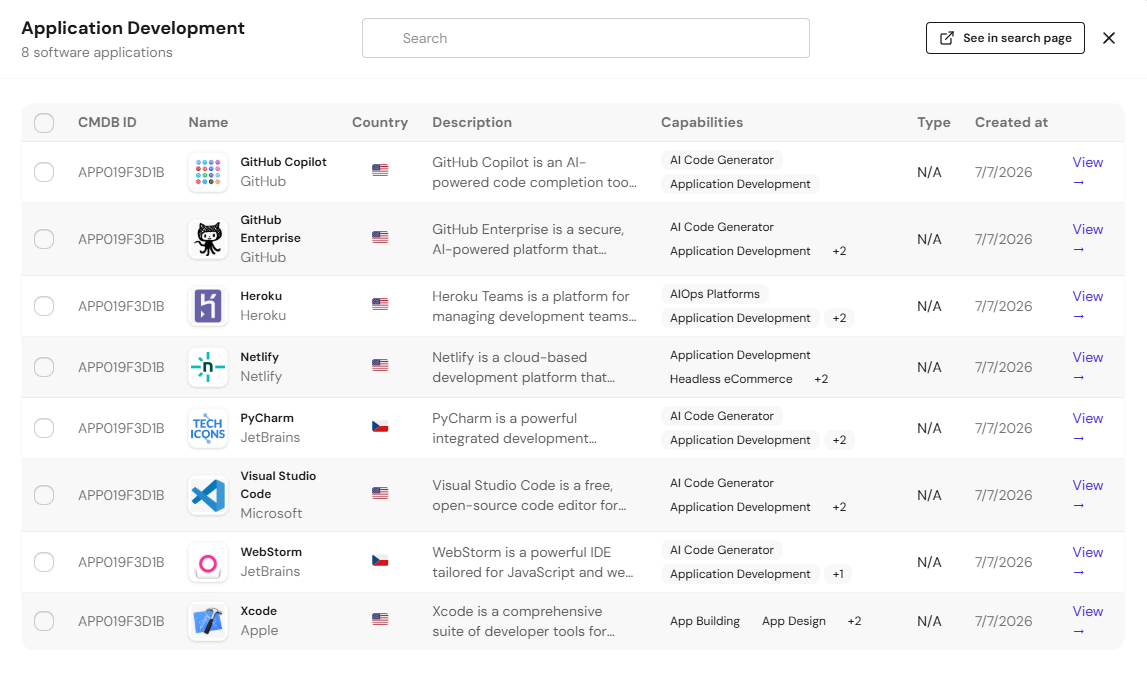Open View link for Heroku
1147x675 pixels.
click(x=1088, y=306)
